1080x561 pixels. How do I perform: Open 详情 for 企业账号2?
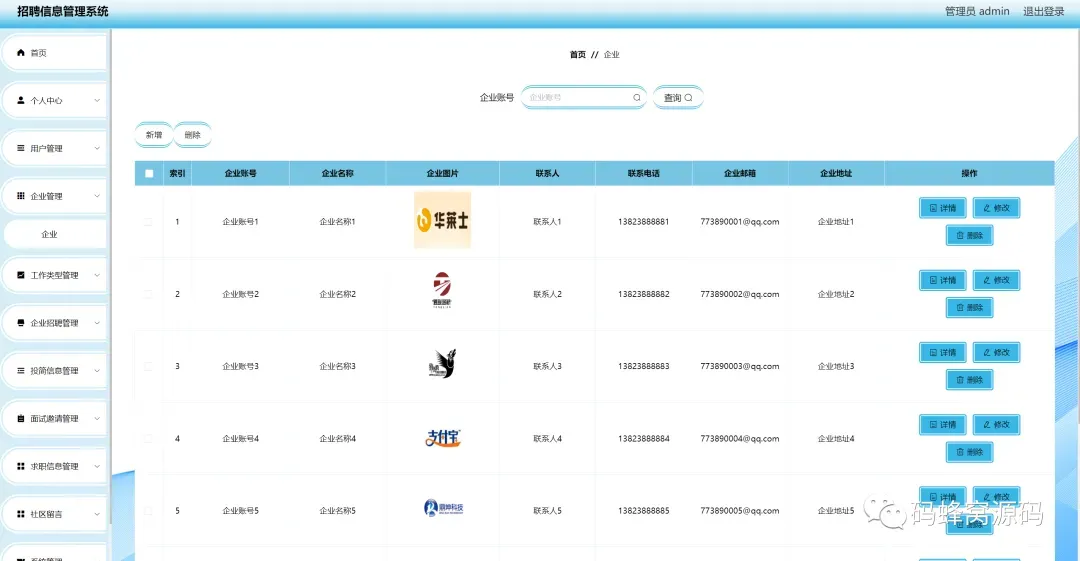[x=942, y=280]
